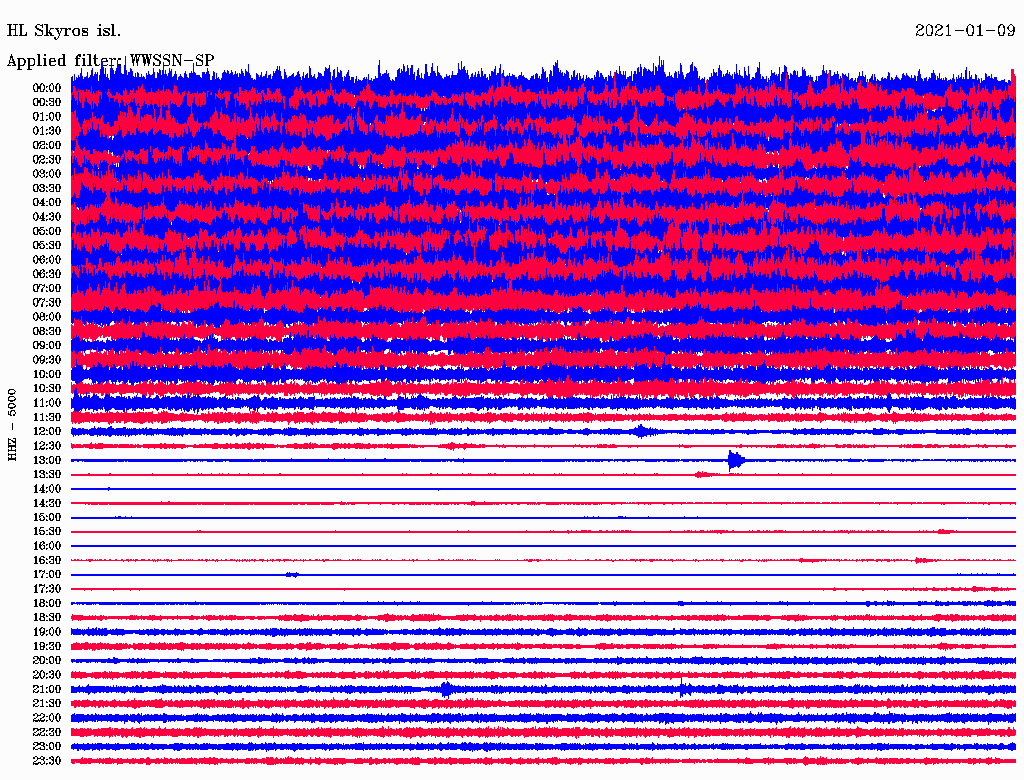Select the 23:30 time row label
The image size is (1024, 780).
click(47, 760)
